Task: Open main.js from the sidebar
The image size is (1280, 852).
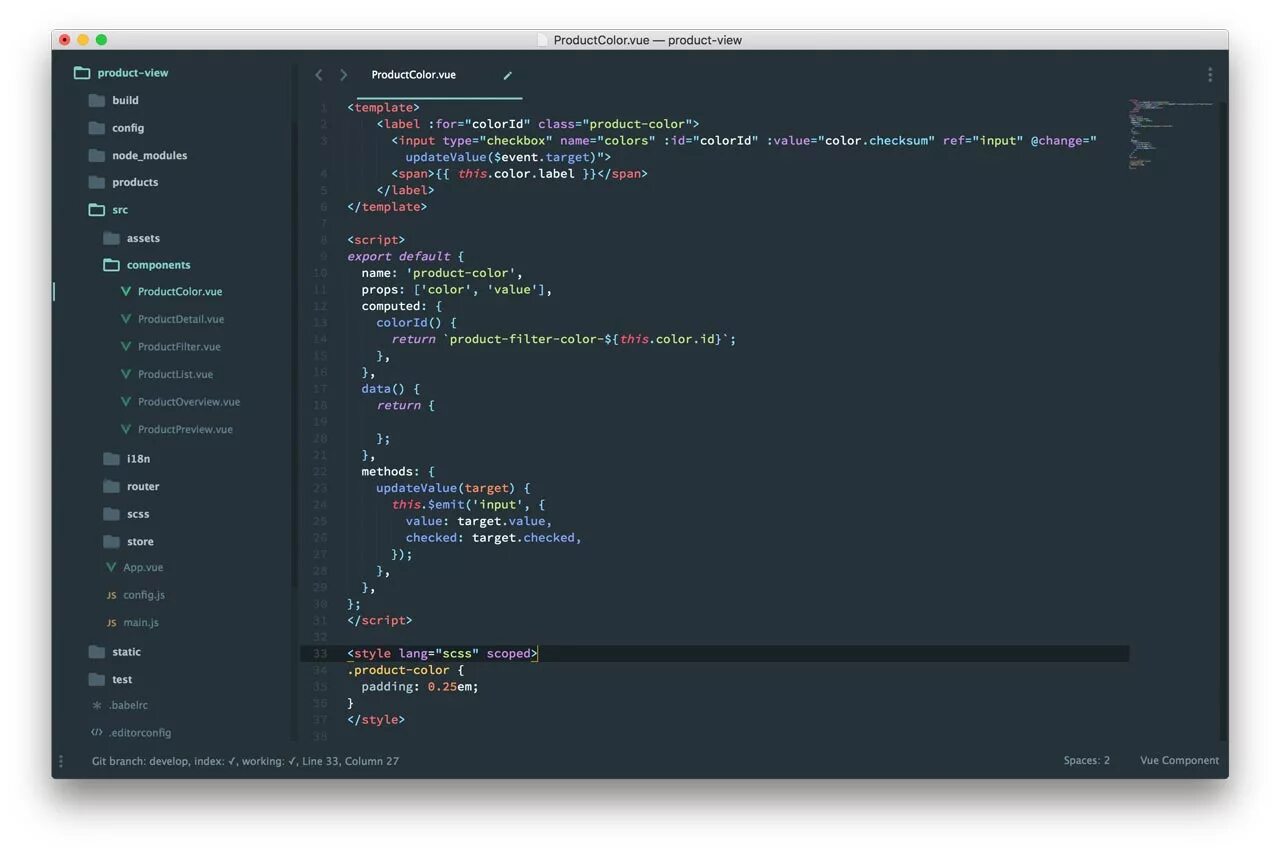Action: pos(141,622)
